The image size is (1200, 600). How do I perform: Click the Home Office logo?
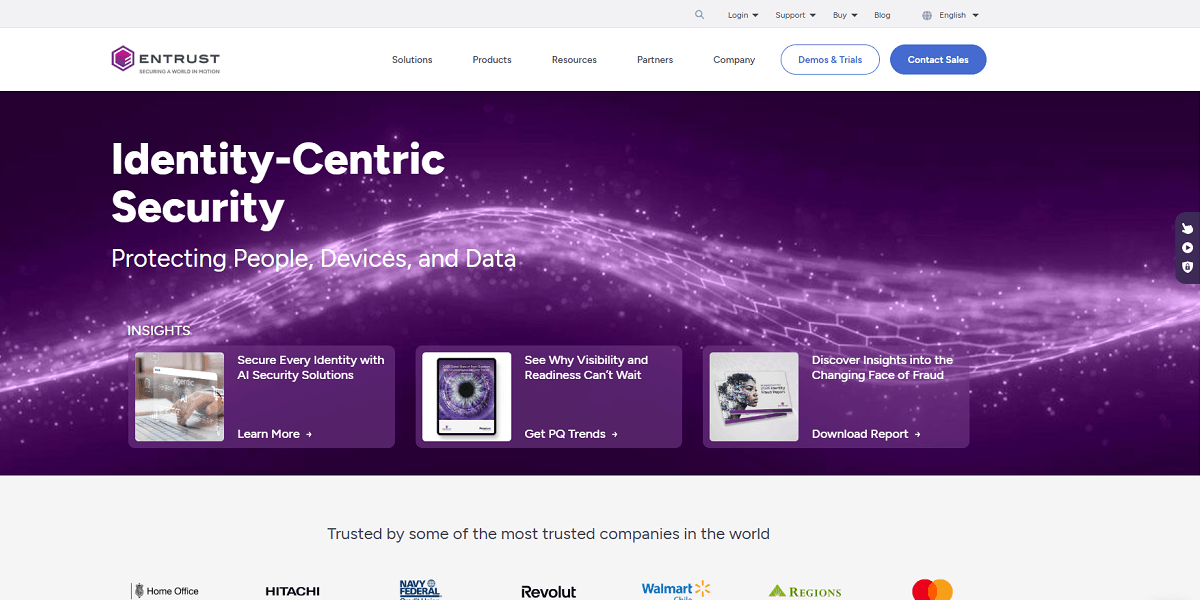[x=165, y=591]
